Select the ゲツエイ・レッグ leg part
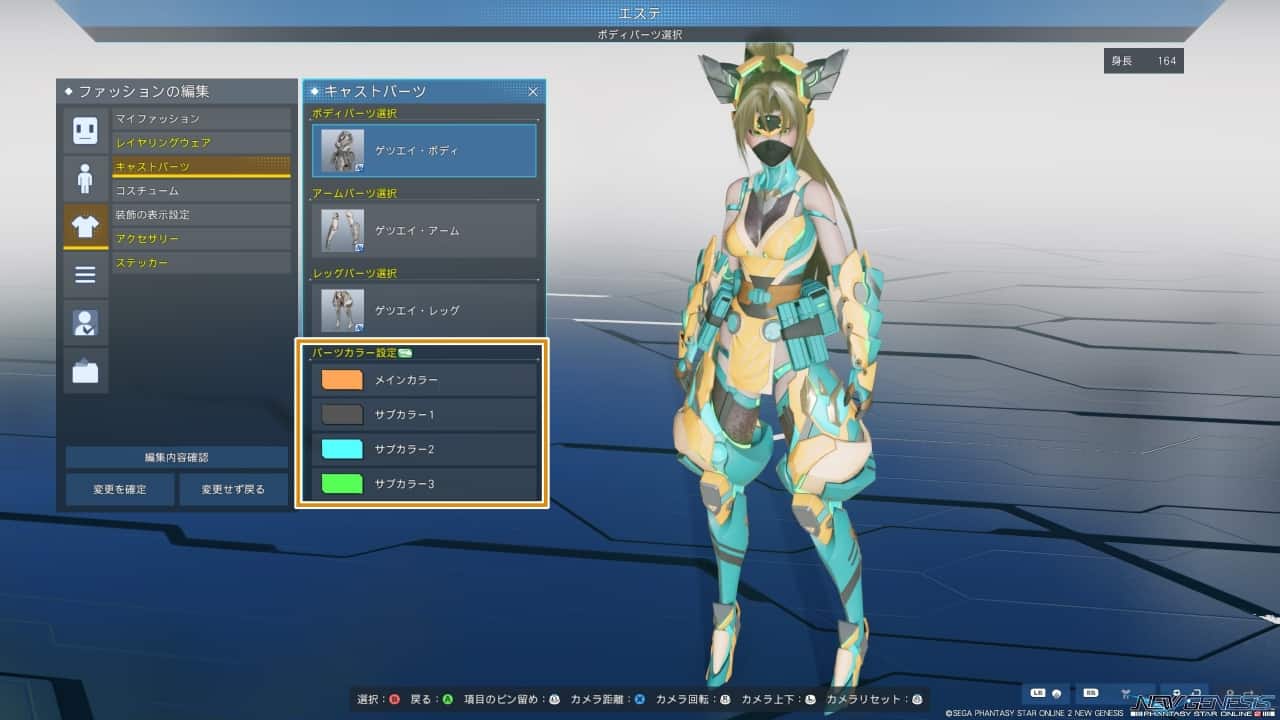The image size is (1280, 720). tap(424, 311)
